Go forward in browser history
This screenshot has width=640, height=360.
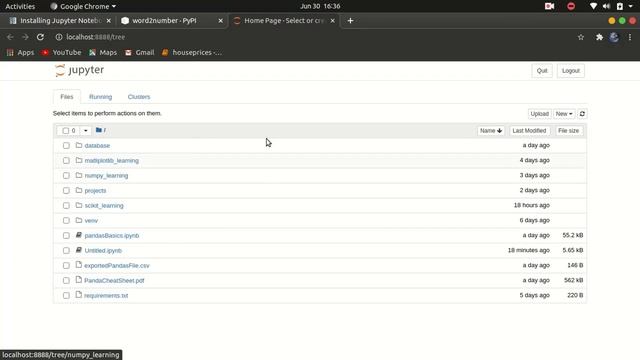[x=25, y=37]
